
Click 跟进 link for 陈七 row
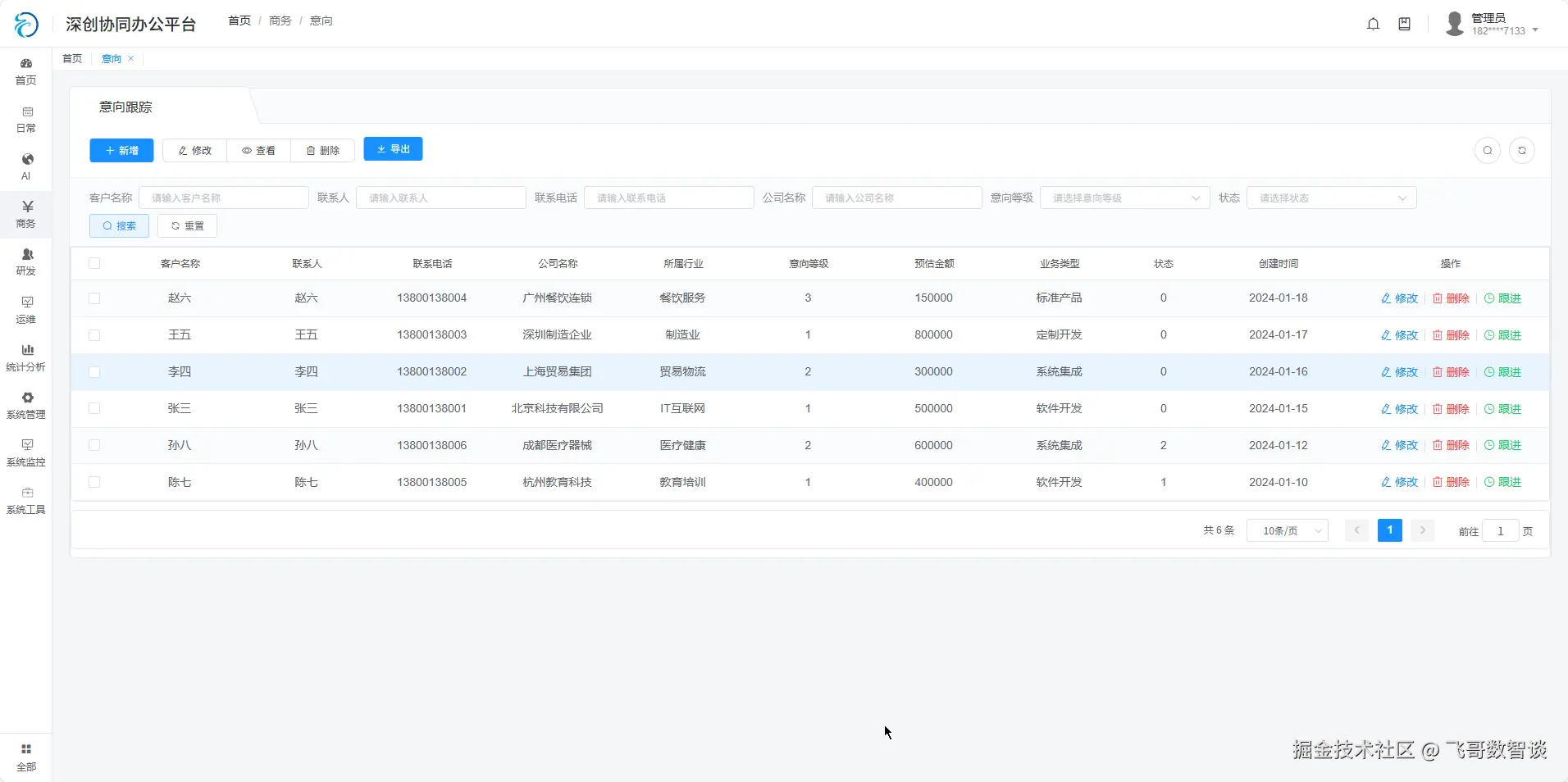point(1502,482)
